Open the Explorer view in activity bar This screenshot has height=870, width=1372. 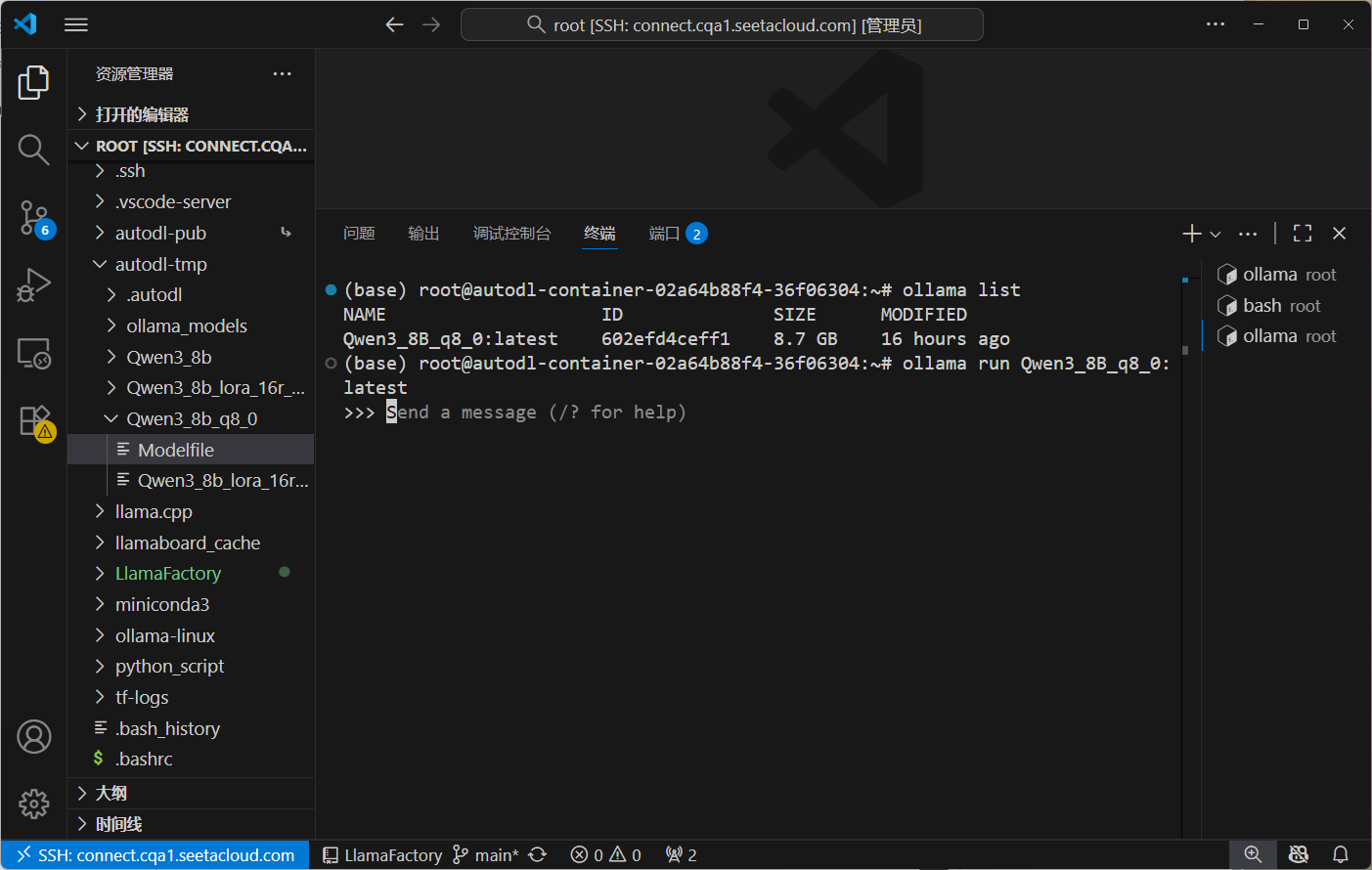point(33,83)
